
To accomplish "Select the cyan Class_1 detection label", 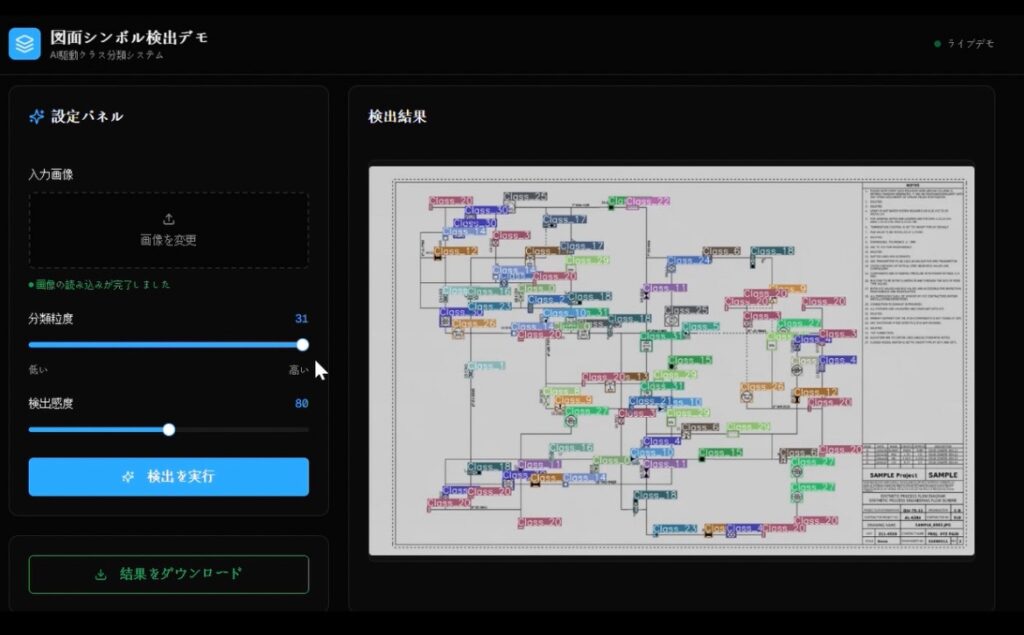I will pyautogui.click(x=486, y=367).
